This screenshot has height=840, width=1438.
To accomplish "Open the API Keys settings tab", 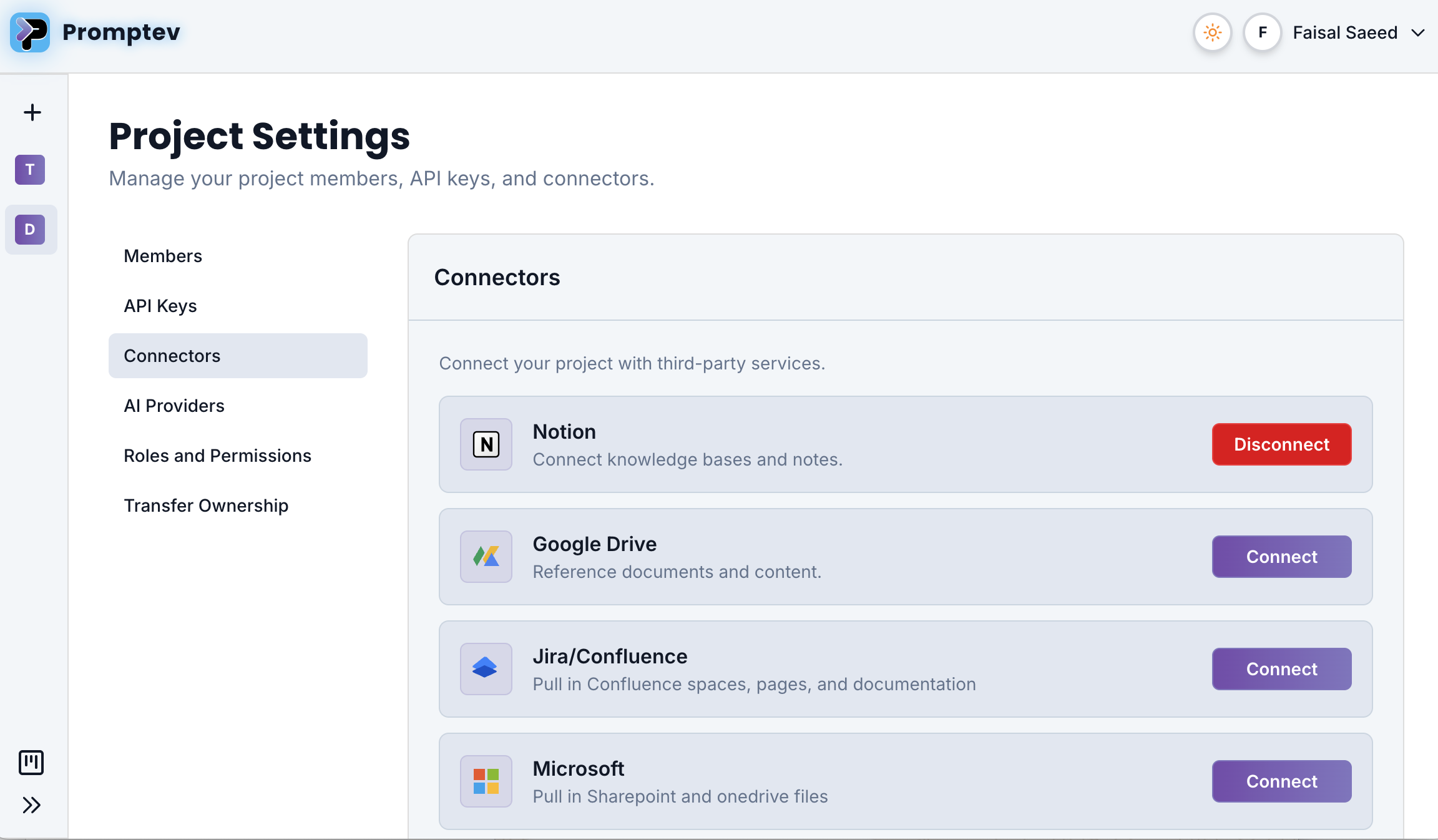I will point(160,306).
